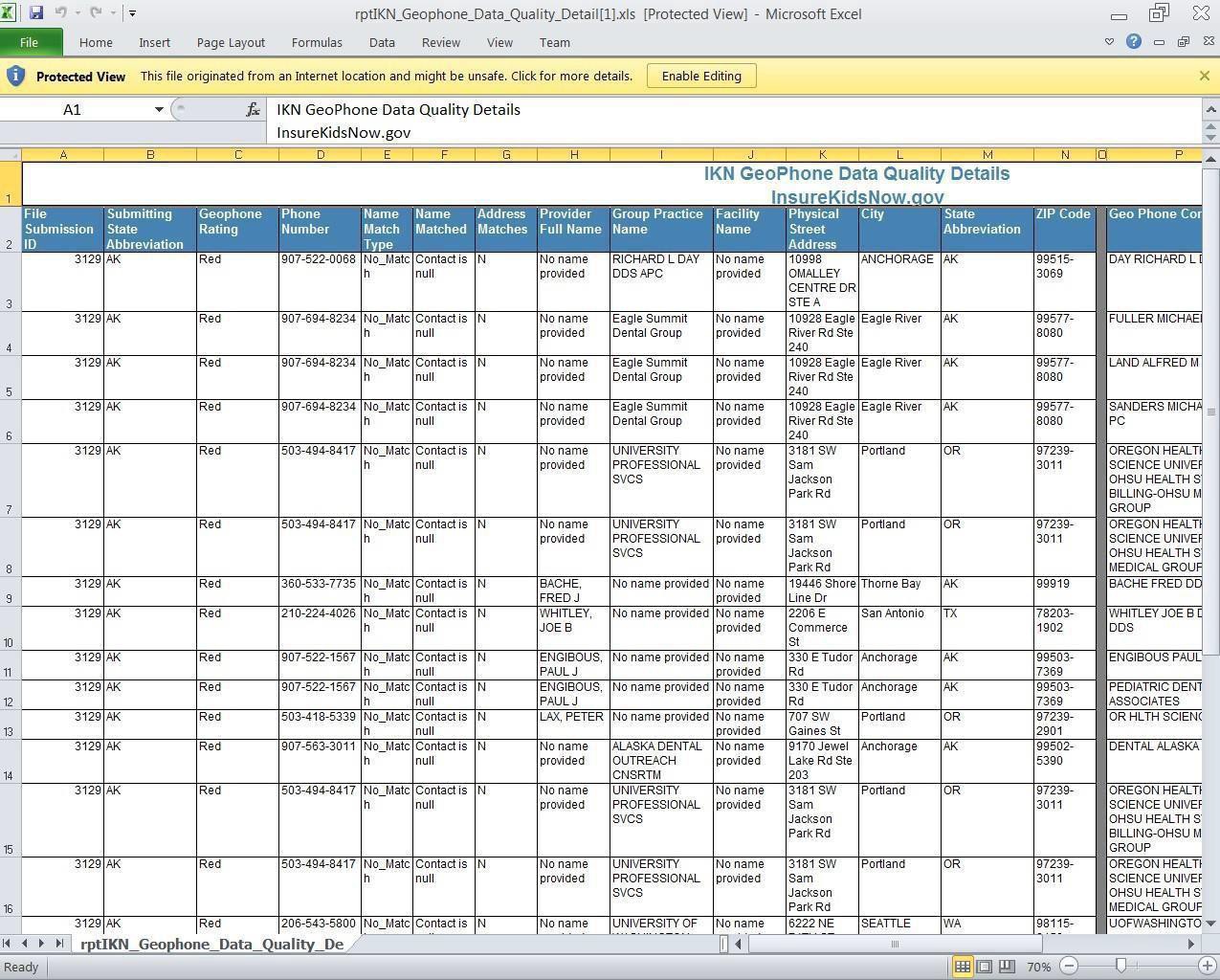Screen dimensions: 1220x980
Task: Expand the Customize Quick Access Toolbar menu
Action: [x=132, y=13]
